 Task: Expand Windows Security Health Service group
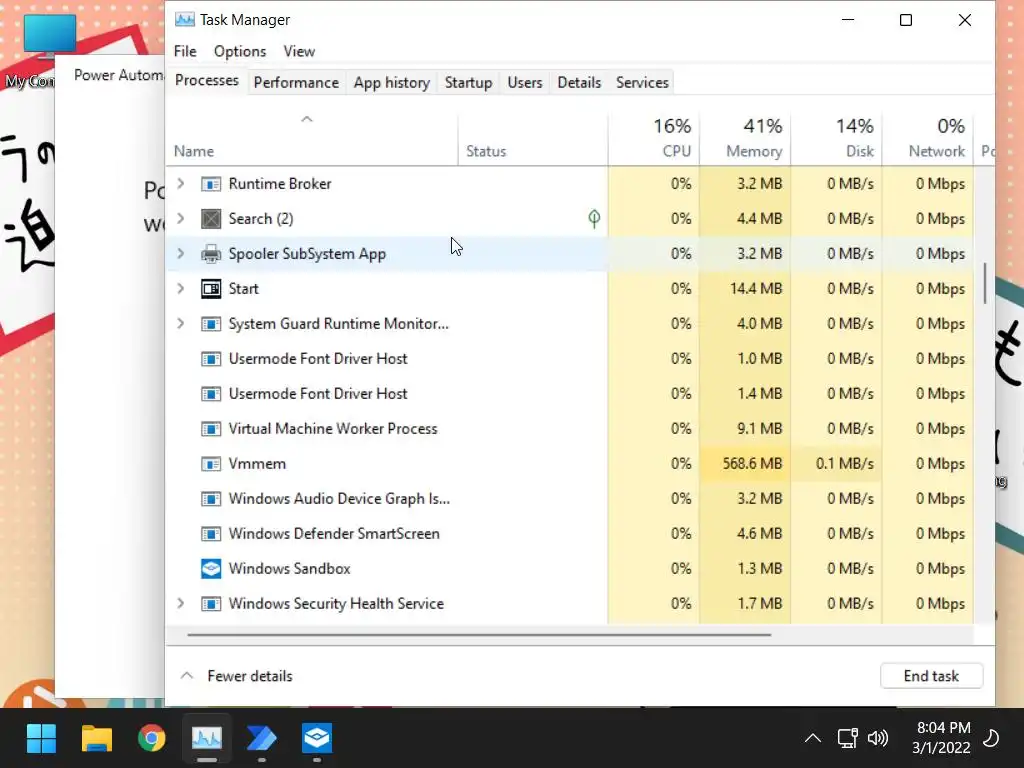click(181, 604)
